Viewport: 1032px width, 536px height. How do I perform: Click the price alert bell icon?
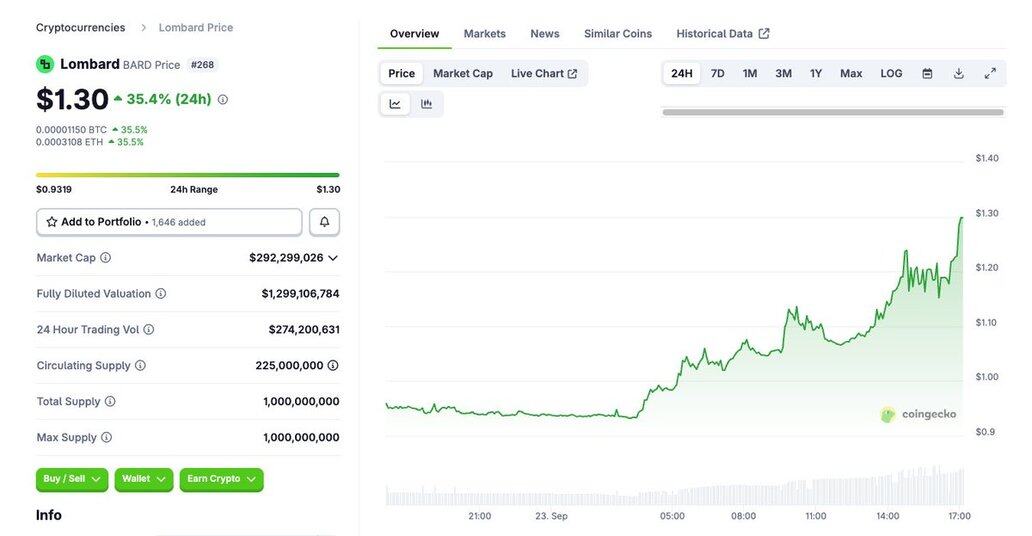[x=324, y=222]
